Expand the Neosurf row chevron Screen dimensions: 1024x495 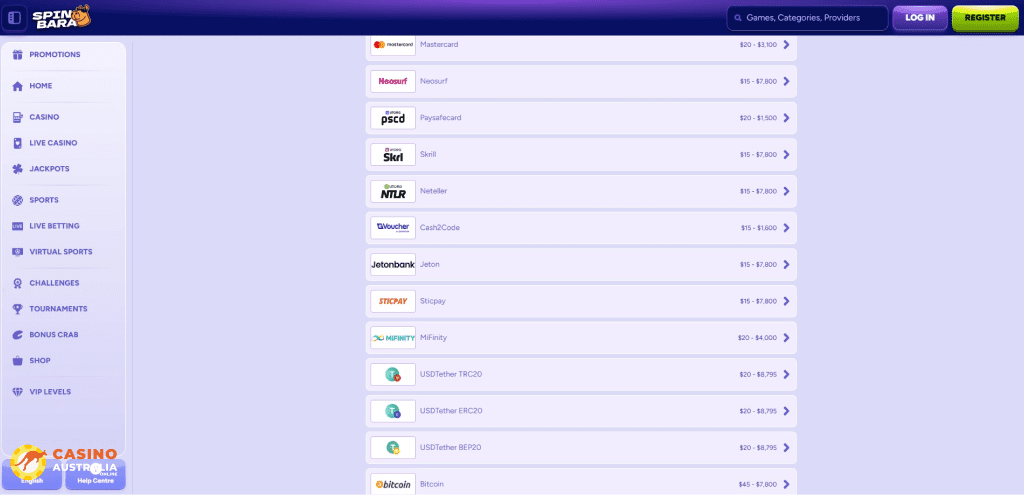[786, 81]
